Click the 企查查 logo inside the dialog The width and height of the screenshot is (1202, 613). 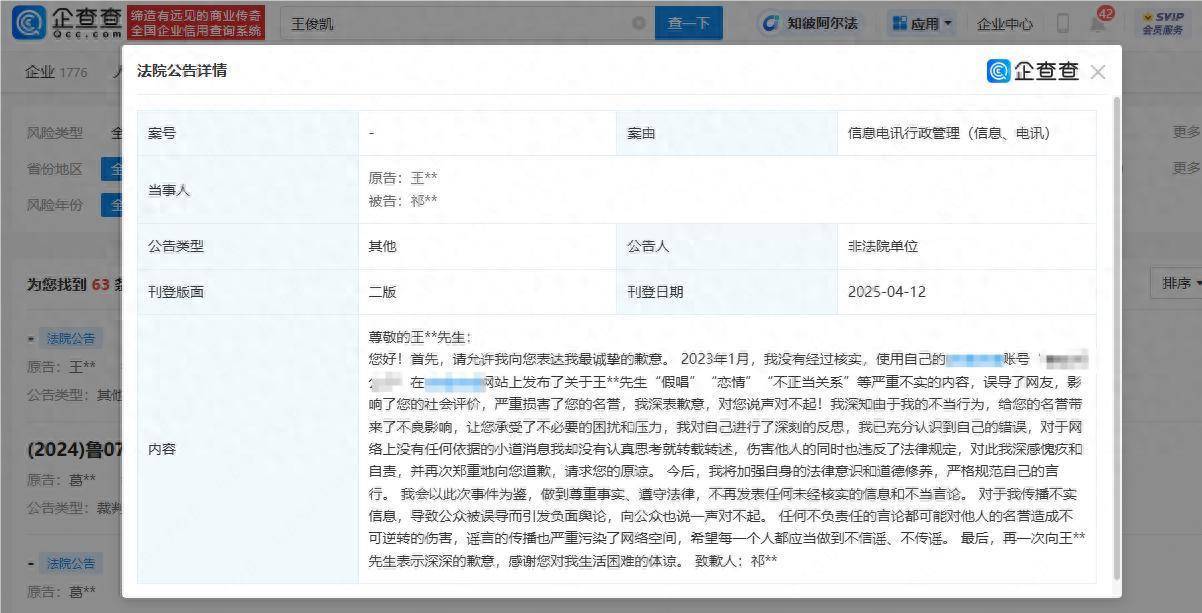1031,71
